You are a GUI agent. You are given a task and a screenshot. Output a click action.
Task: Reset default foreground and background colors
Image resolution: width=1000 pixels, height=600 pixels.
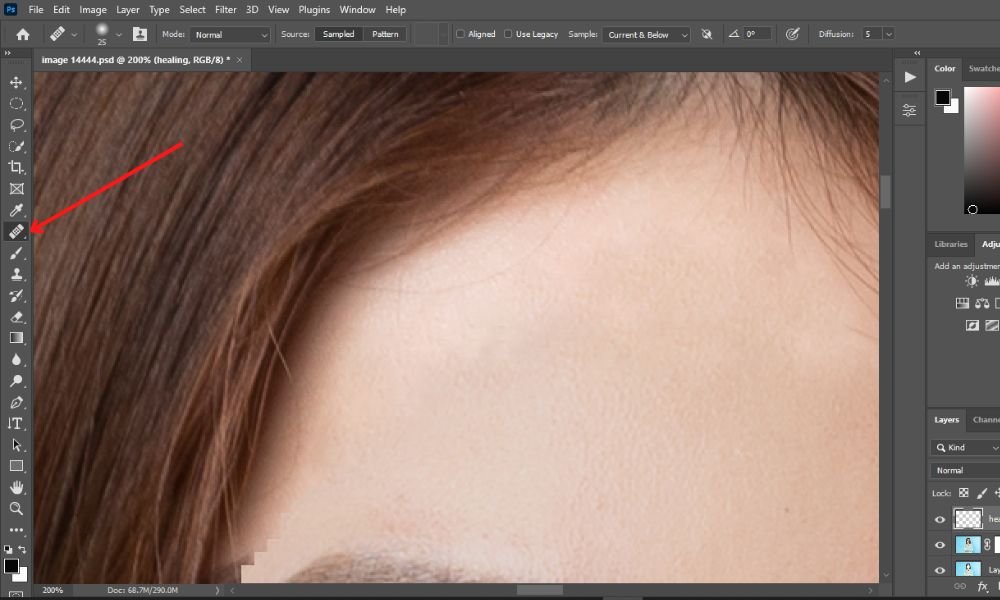[8, 549]
